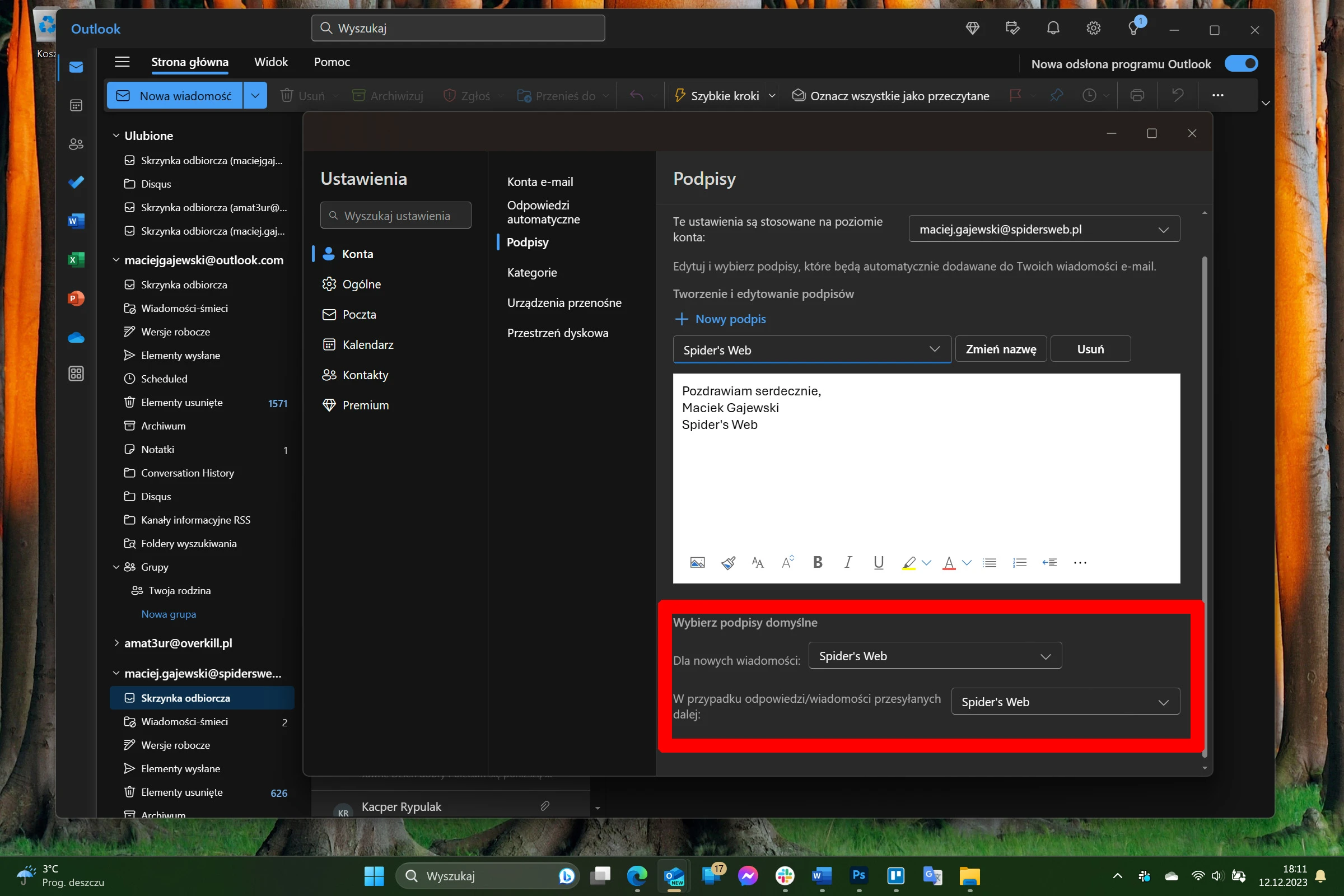Launch PowerPoint from the left rail
Screen dimensions: 1344x896
point(76,298)
